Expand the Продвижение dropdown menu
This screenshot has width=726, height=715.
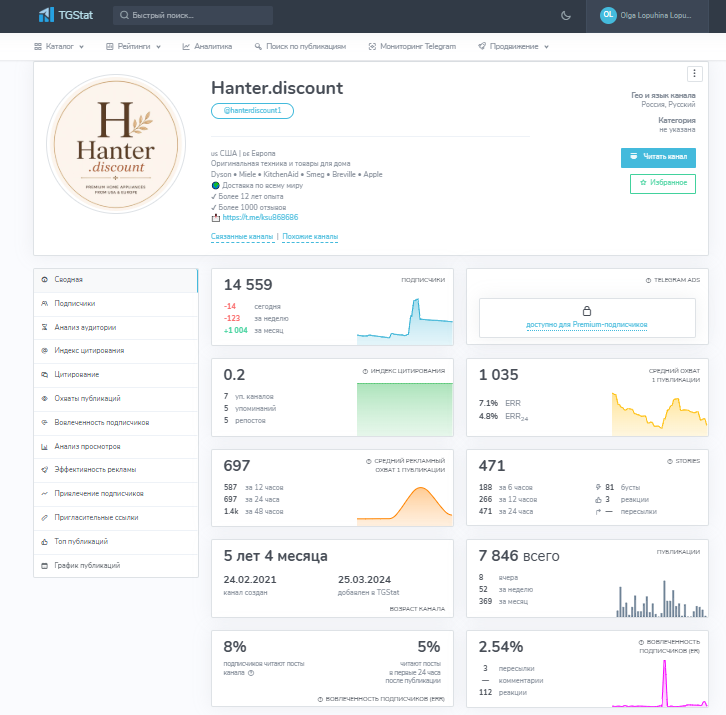(x=513, y=46)
